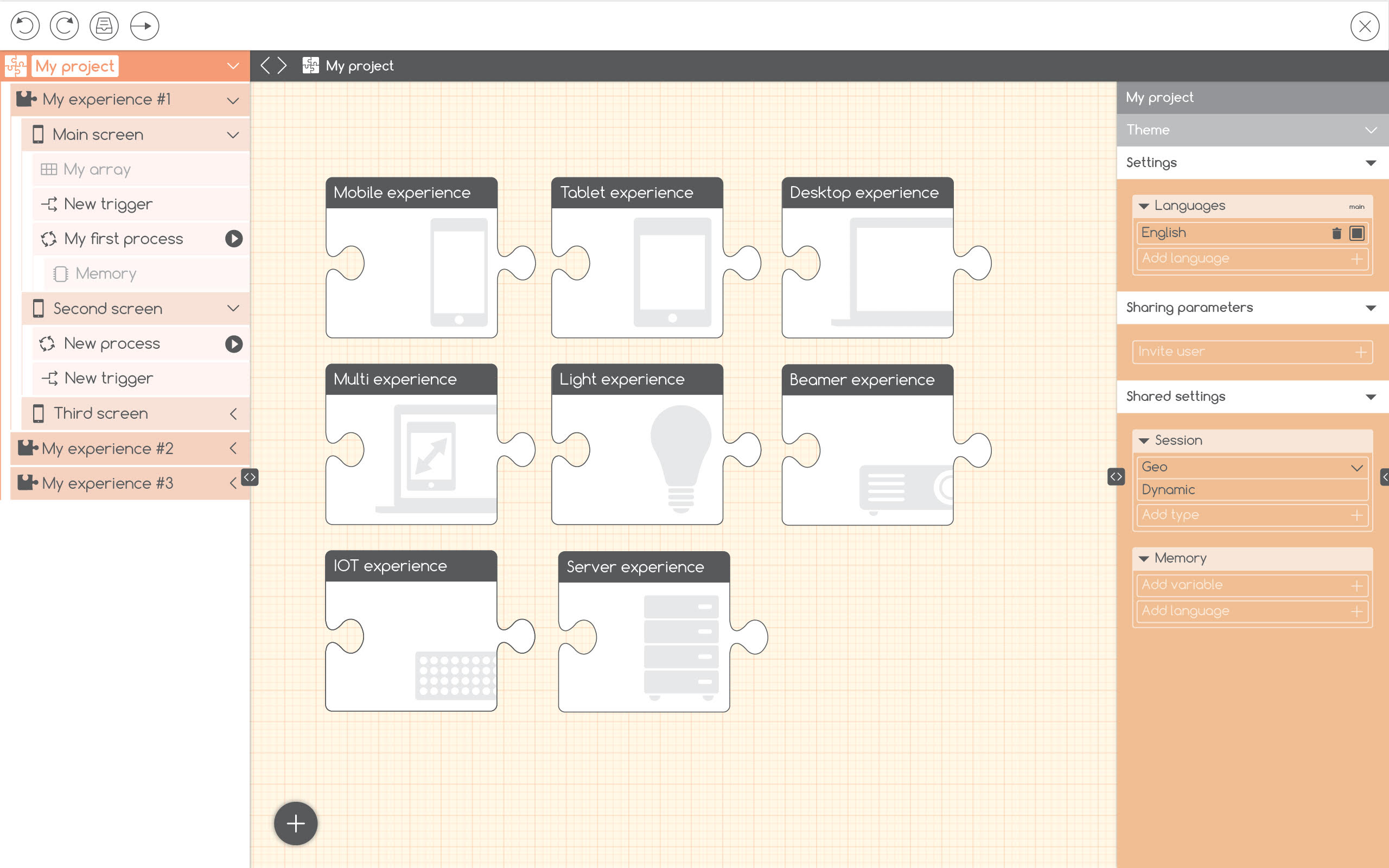Click the left panel code collapse handle
The width and height of the screenshot is (1389, 868).
pyautogui.click(x=250, y=477)
